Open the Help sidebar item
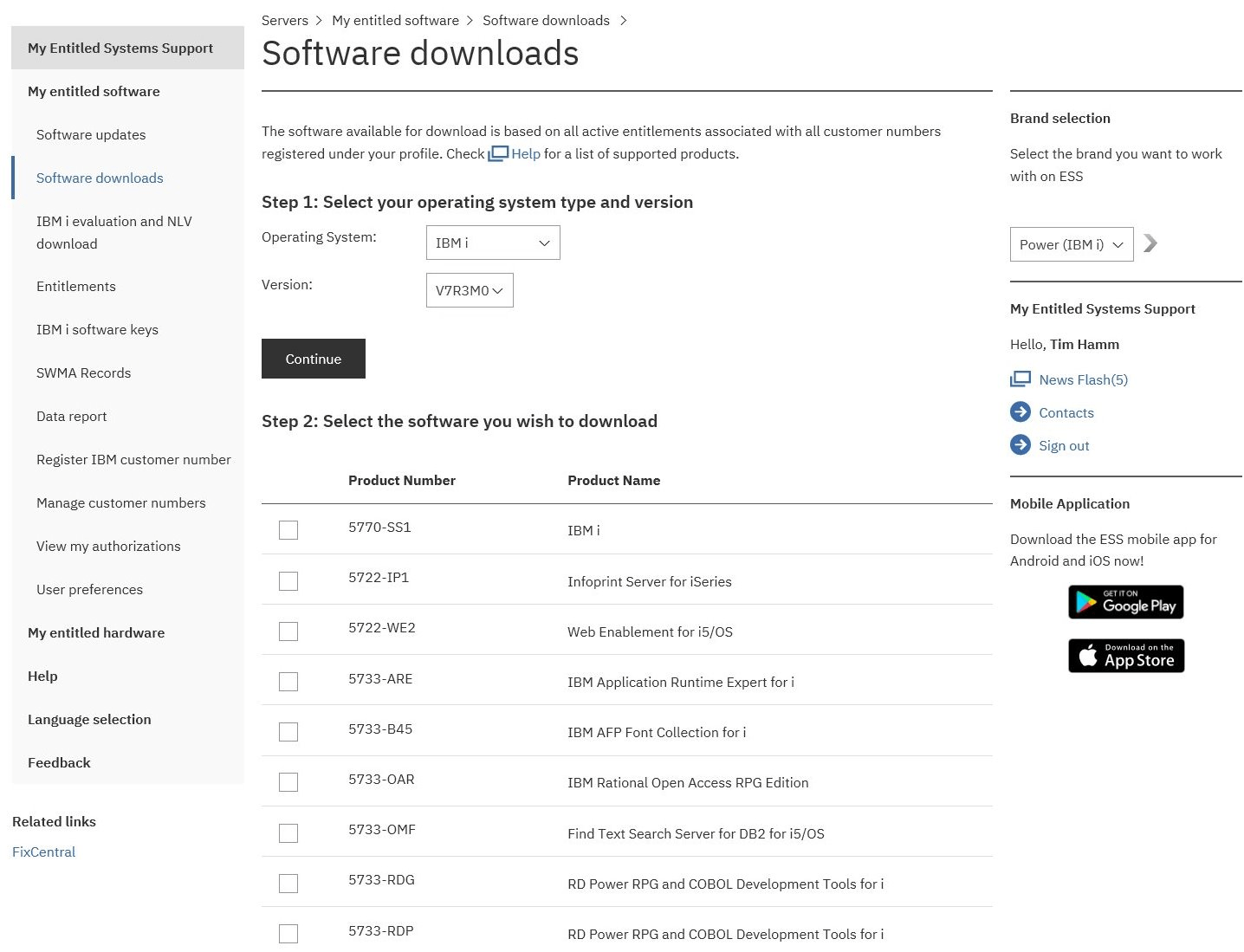Image resolution: width=1244 pixels, height=952 pixels. (42, 676)
